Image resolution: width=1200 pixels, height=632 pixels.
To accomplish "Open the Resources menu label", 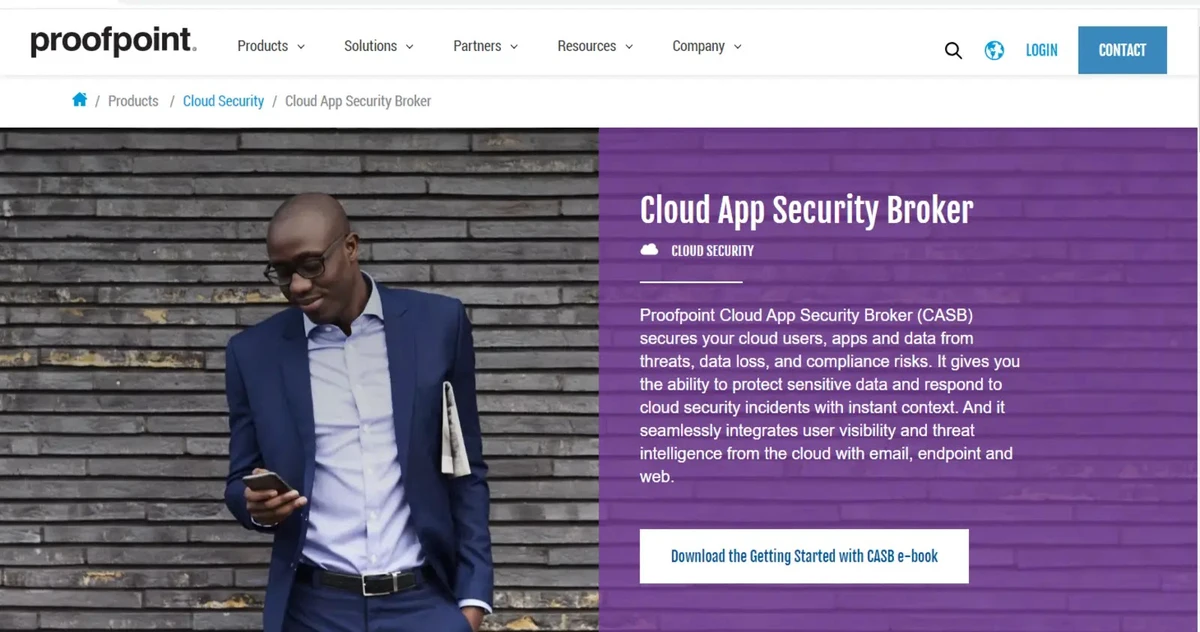I will pos(586,46).
